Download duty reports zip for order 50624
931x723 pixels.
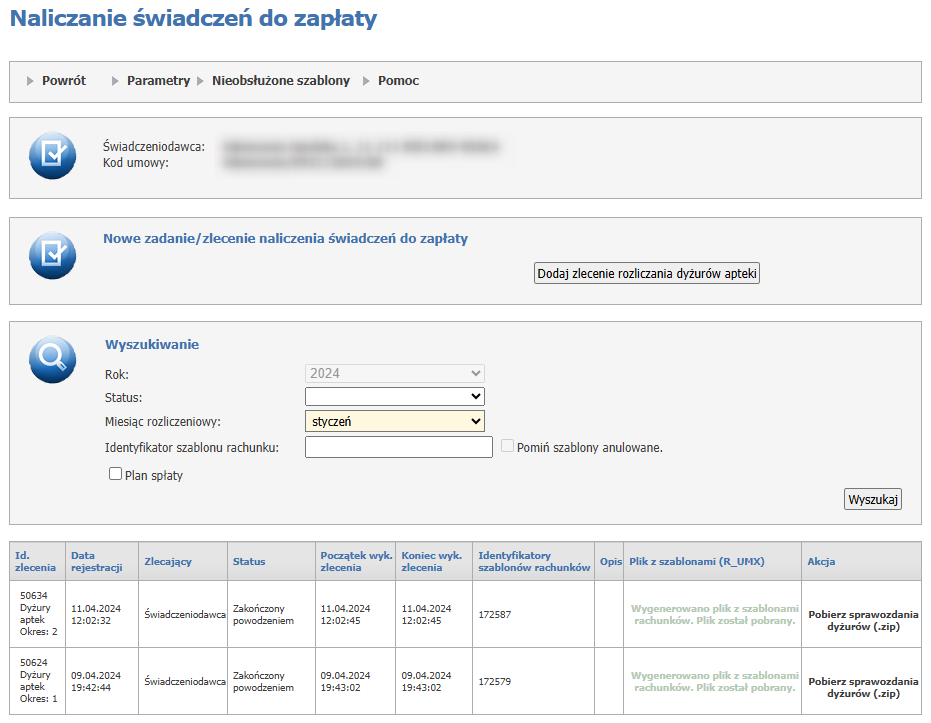tap(861, 688)
